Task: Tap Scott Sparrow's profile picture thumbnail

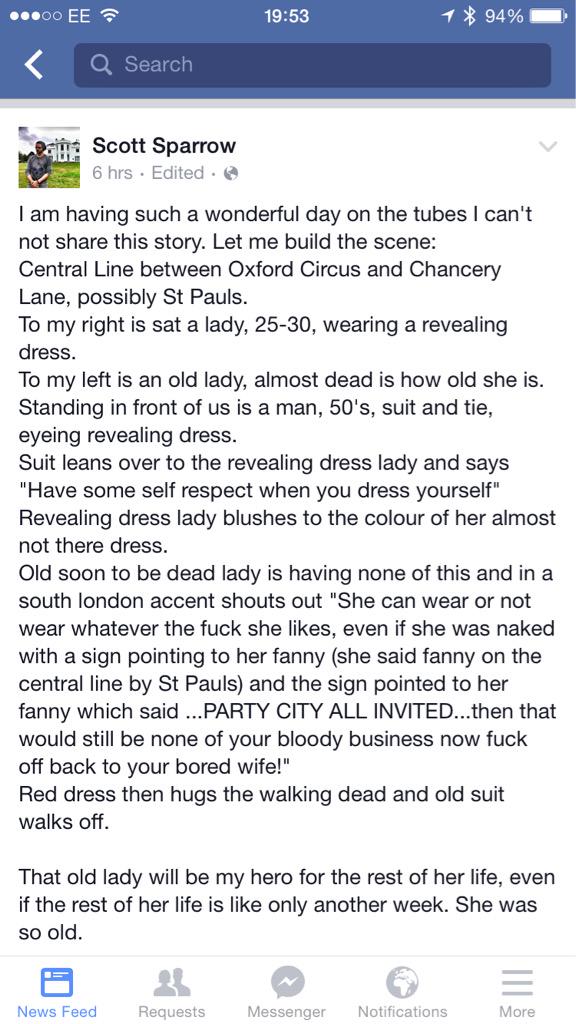Action: [x=49, y=157]
